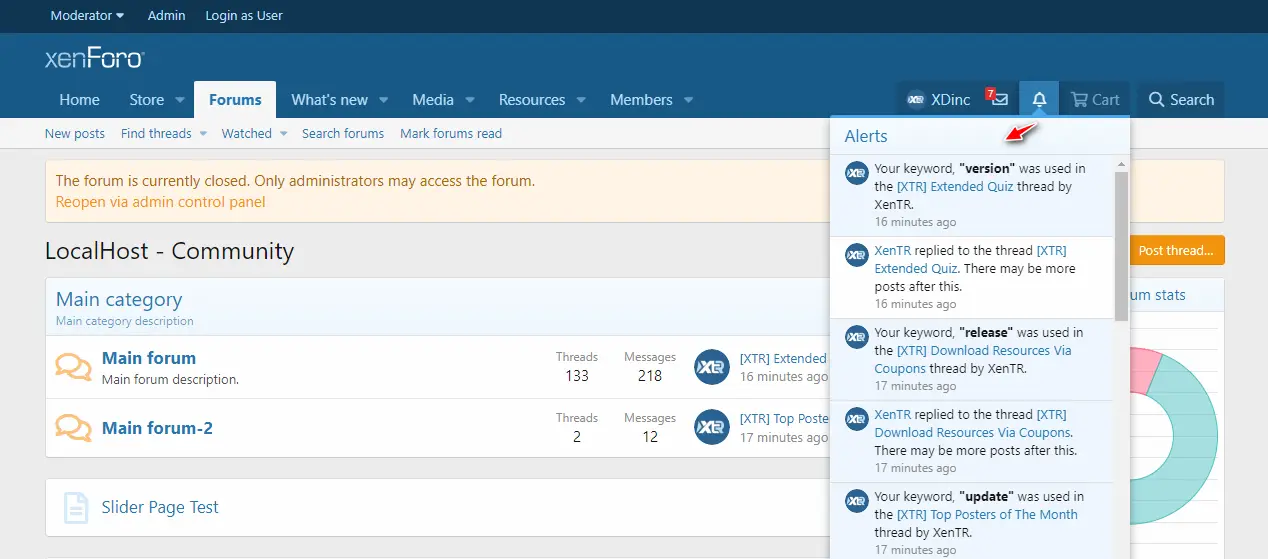
Task: Click avatar on "update" keyword alert
Action: [856, 501]
